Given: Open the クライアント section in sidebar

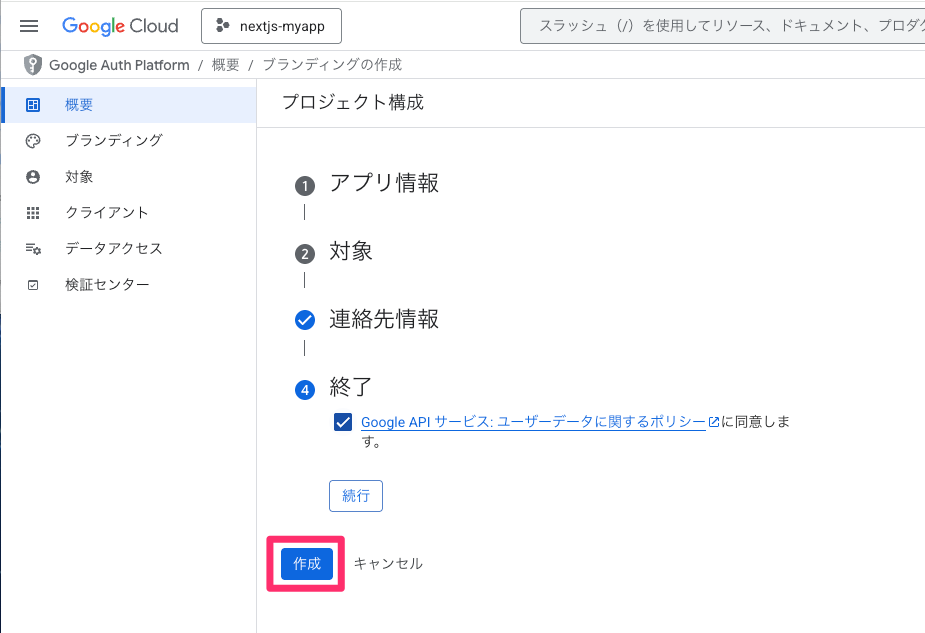Looking at the screenshot, I should click(104, 212).
